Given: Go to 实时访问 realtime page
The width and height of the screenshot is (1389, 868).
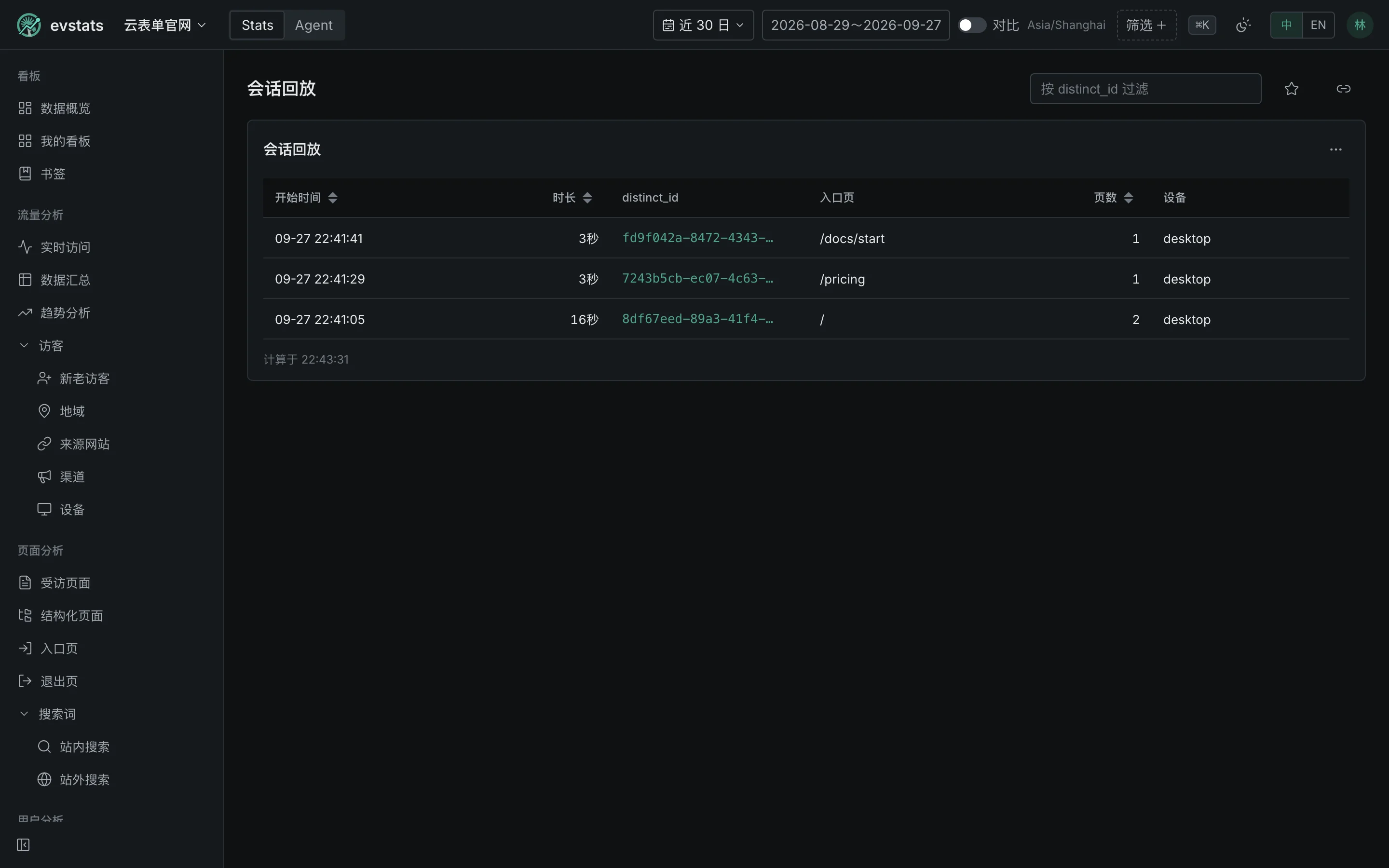Looking at the screenshot, I should click(x=111, y=247).
